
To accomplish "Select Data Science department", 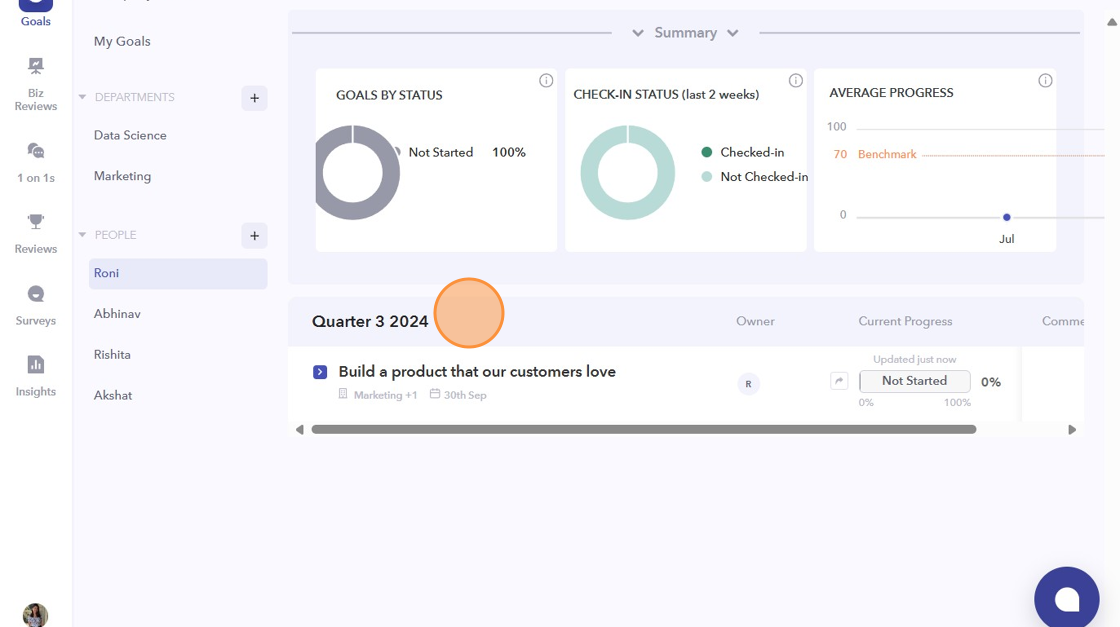I will (130, 135).
